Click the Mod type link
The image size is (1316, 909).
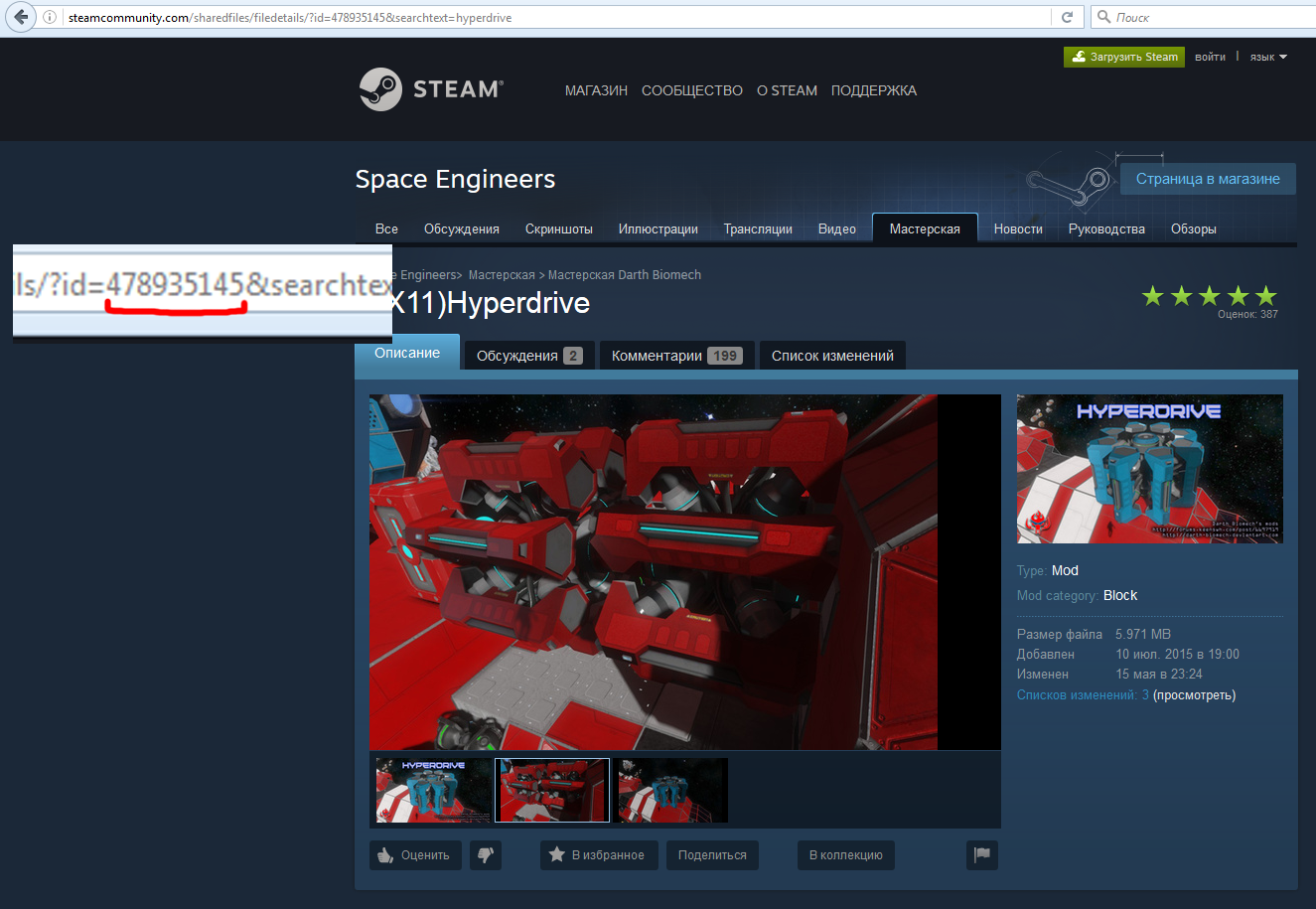coord(1065,570)
